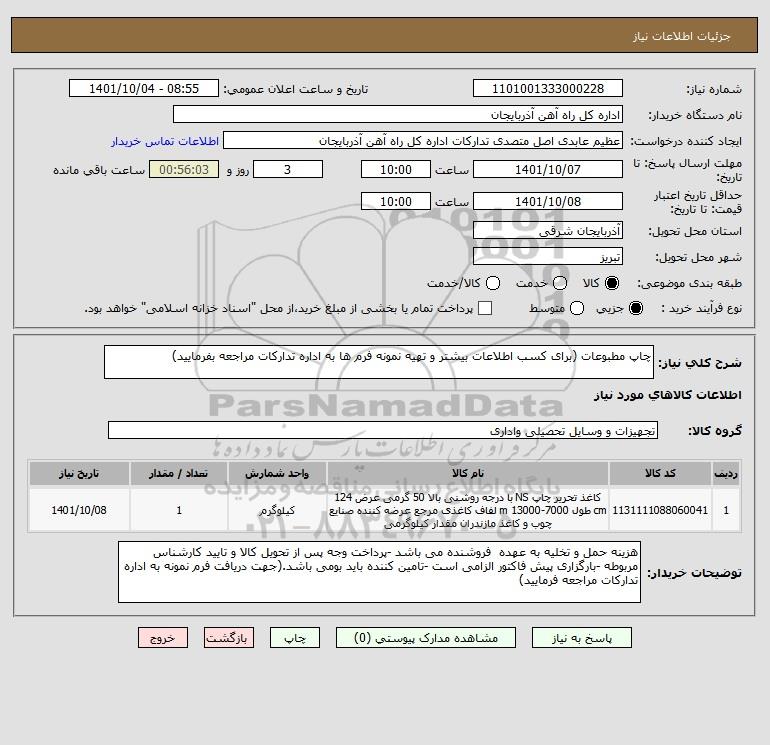The height and width of the screenshot is (745, 770).
Task: Click the buyer organization field اداره کل راه آهن آذربایجان
Action: click(398, 114)
